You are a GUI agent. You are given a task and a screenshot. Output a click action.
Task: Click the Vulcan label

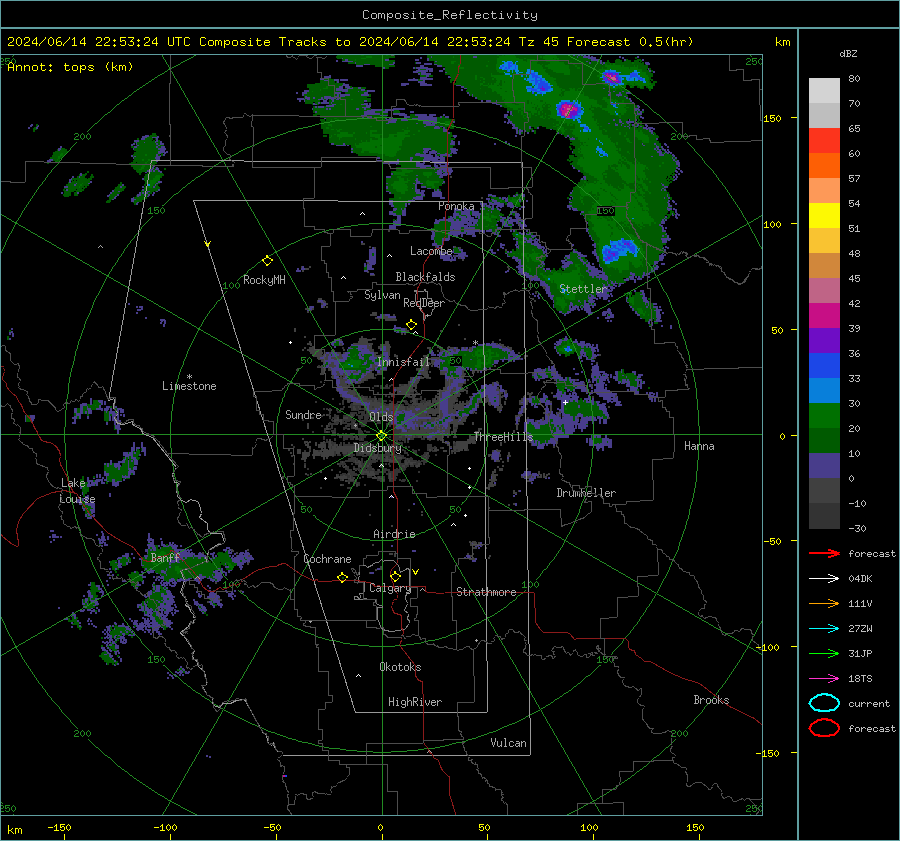(x=509, y=743)
